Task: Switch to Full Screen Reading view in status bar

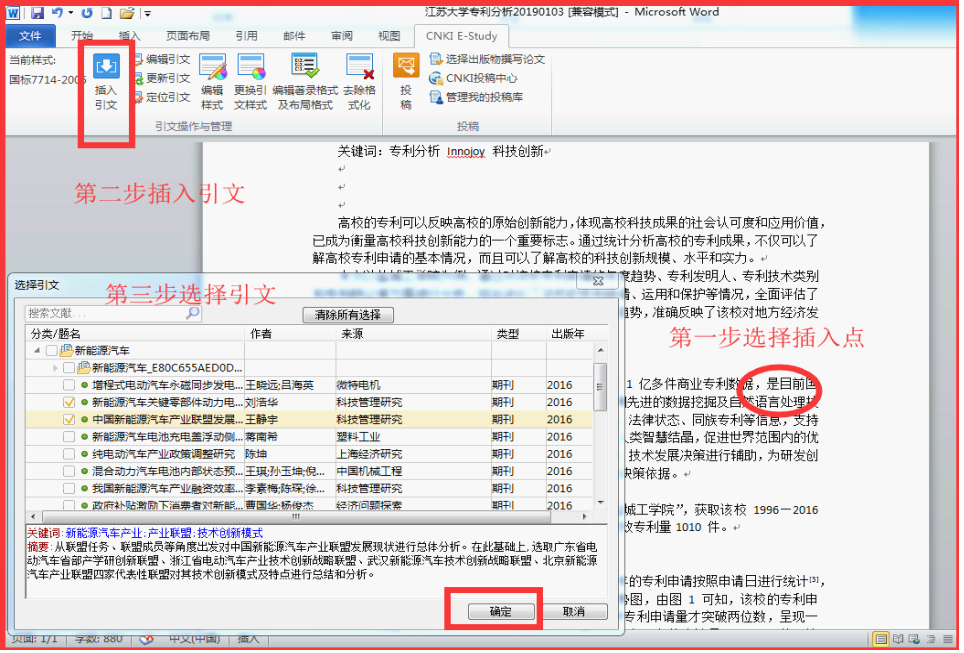Action: click(898, 640)
